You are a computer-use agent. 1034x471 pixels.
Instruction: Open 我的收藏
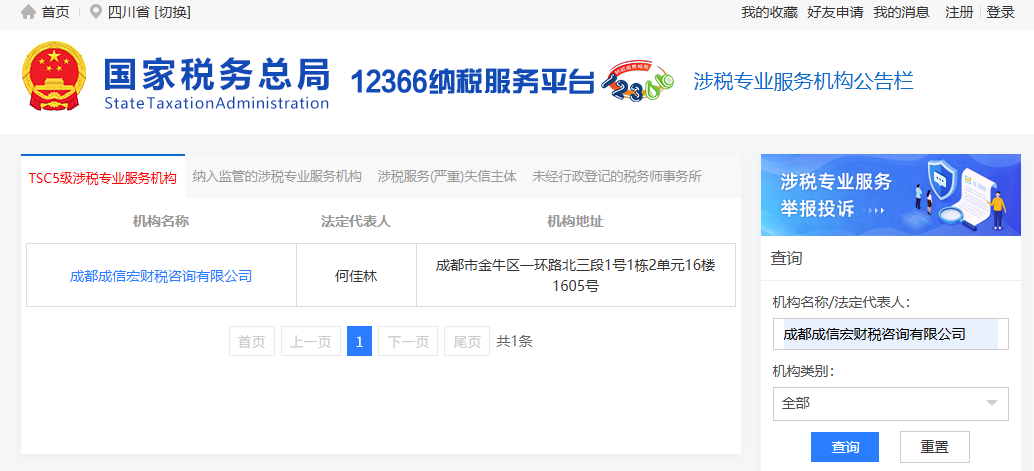pyautogui.click(x=770, y=12)
